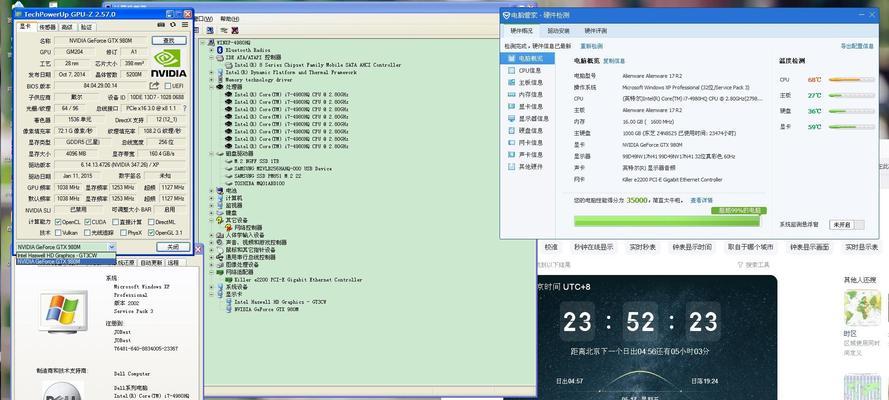This screenshot has height=400, width=889.
Task: Toggle the OpenGL 3.1 checkbox
Action: (x=151, y=232)
